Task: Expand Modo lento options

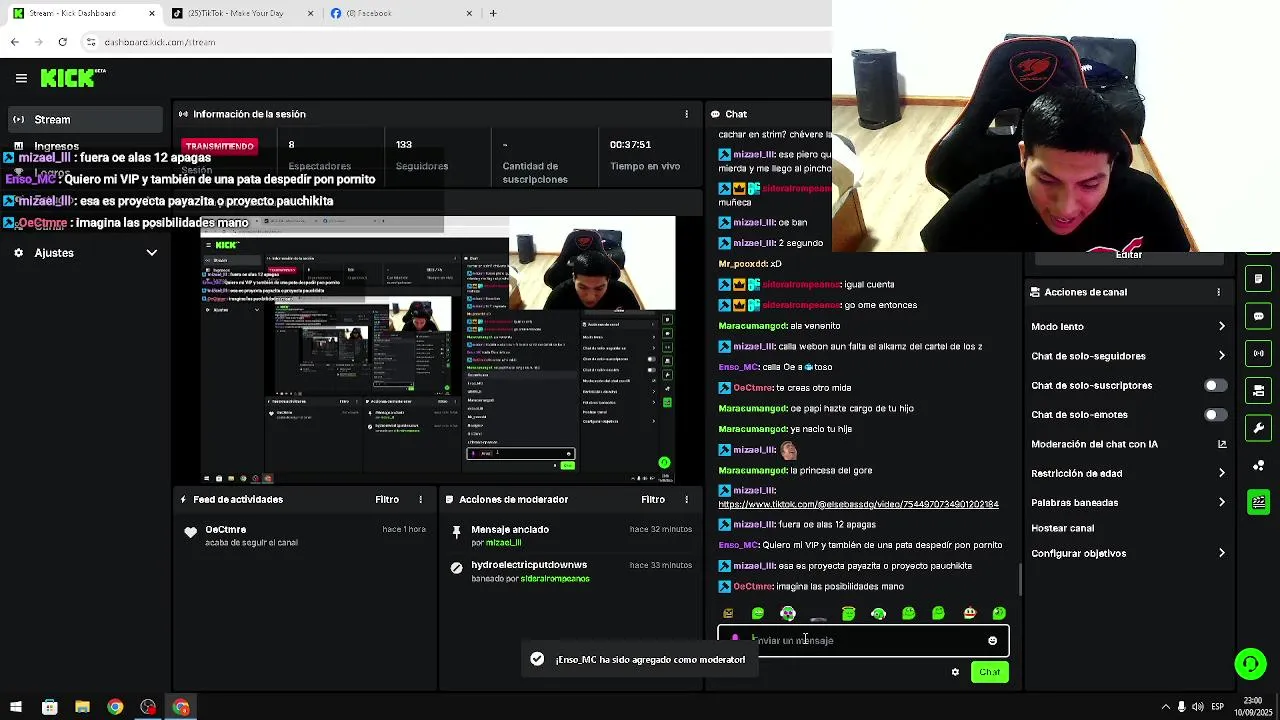Action: tap(1221, 326)
